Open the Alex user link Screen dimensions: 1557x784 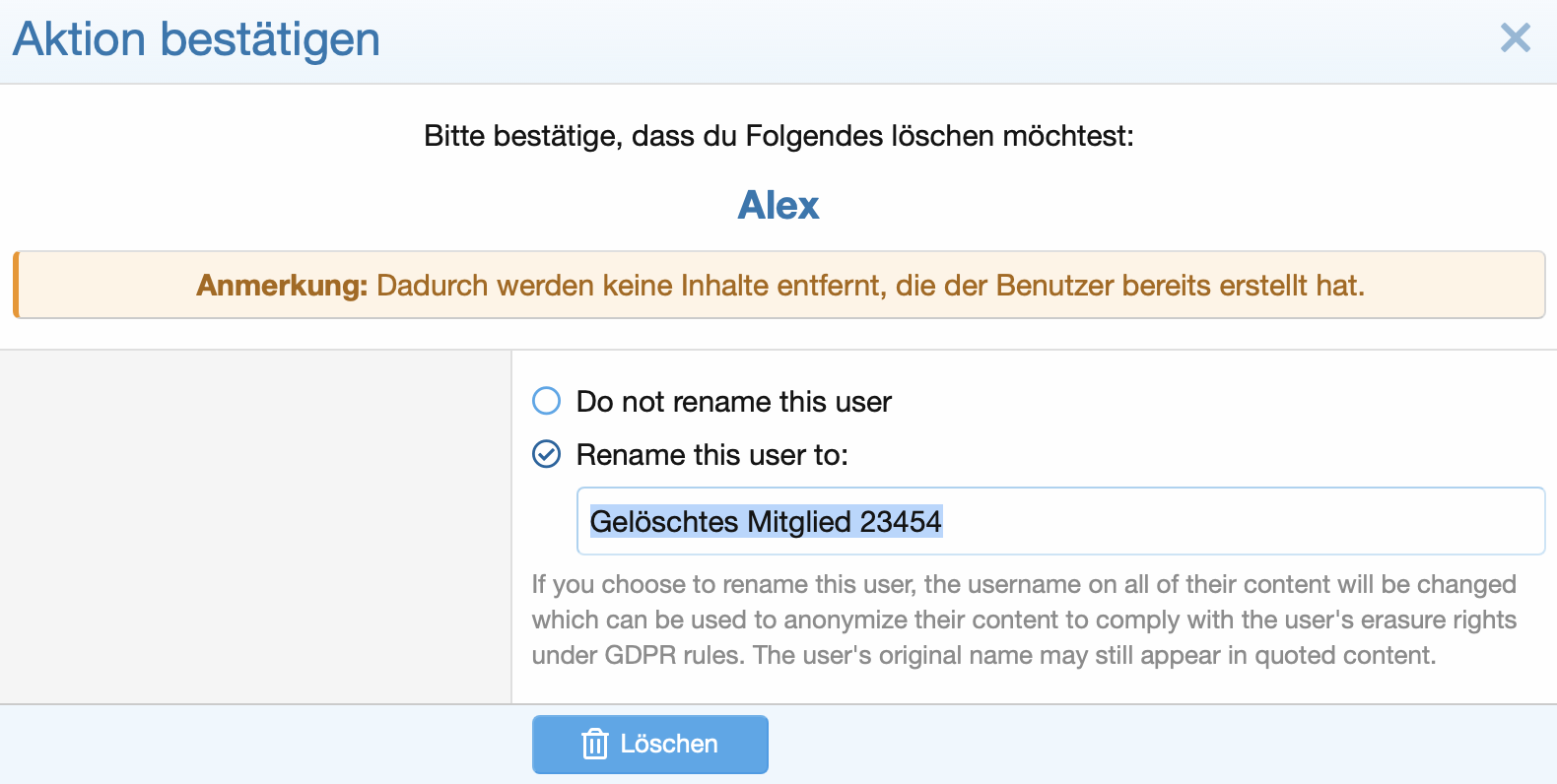pyautogui.click(x=778, y=205)
